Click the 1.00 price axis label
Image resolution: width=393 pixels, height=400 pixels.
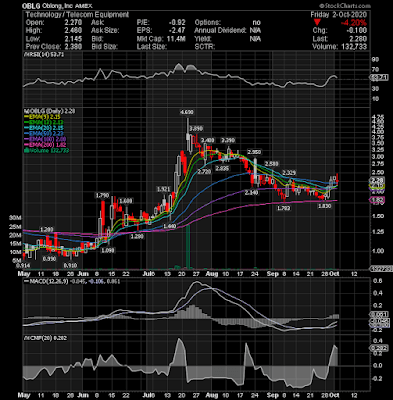(378, 251)
